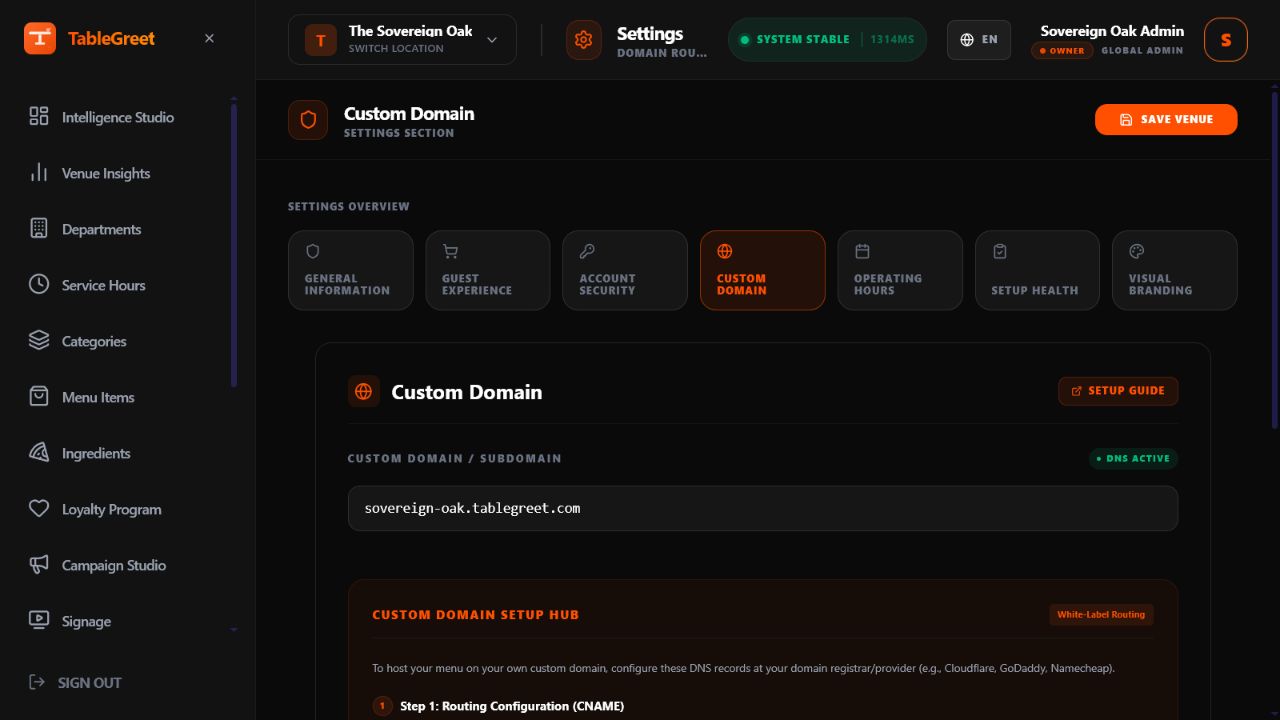Click the custom domain input field
This screenshot has height=720, width=1280.
763,508
